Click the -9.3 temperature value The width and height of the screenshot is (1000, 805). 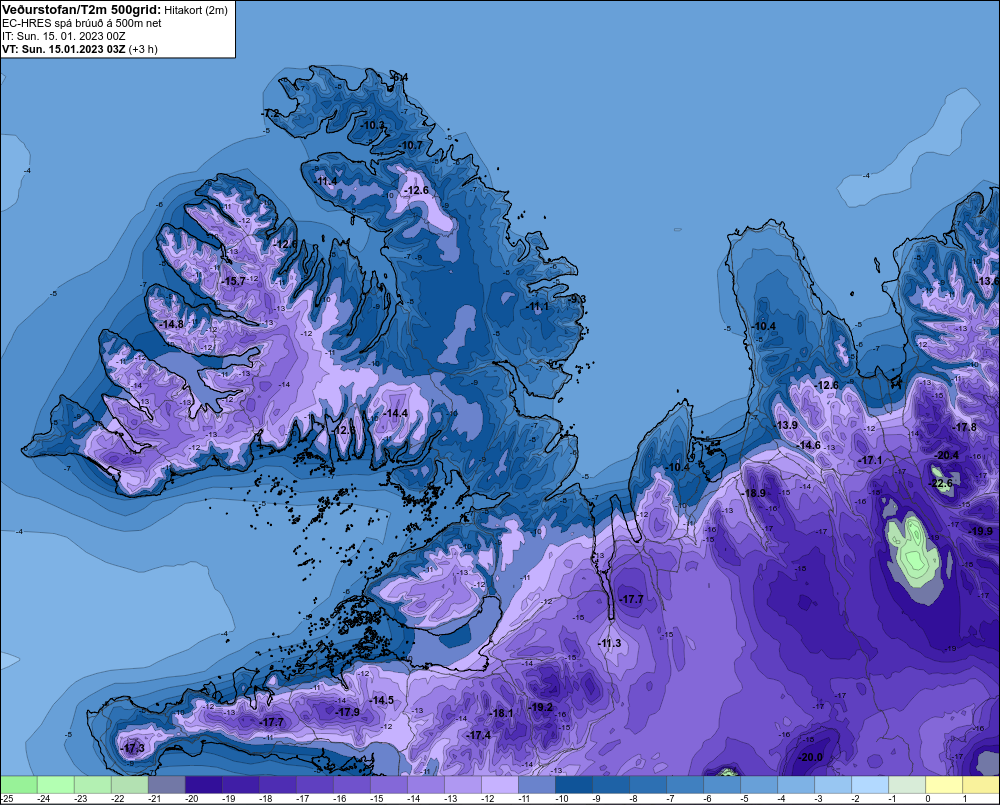(578, 299)
